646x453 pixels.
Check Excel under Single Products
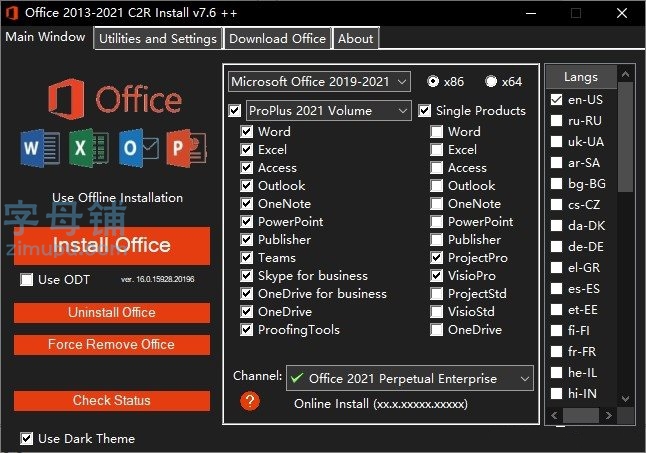coord(436,150)
